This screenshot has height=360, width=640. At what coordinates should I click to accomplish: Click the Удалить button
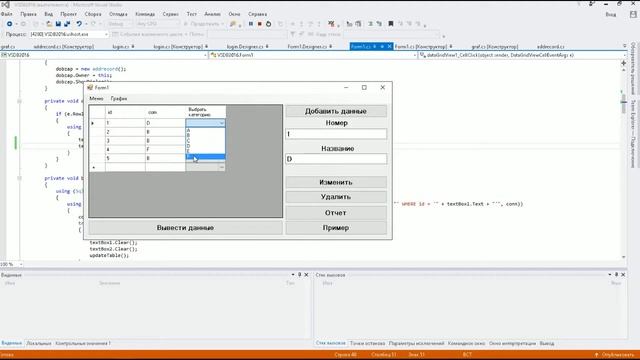pyautogui.click(x=336, y=197)
